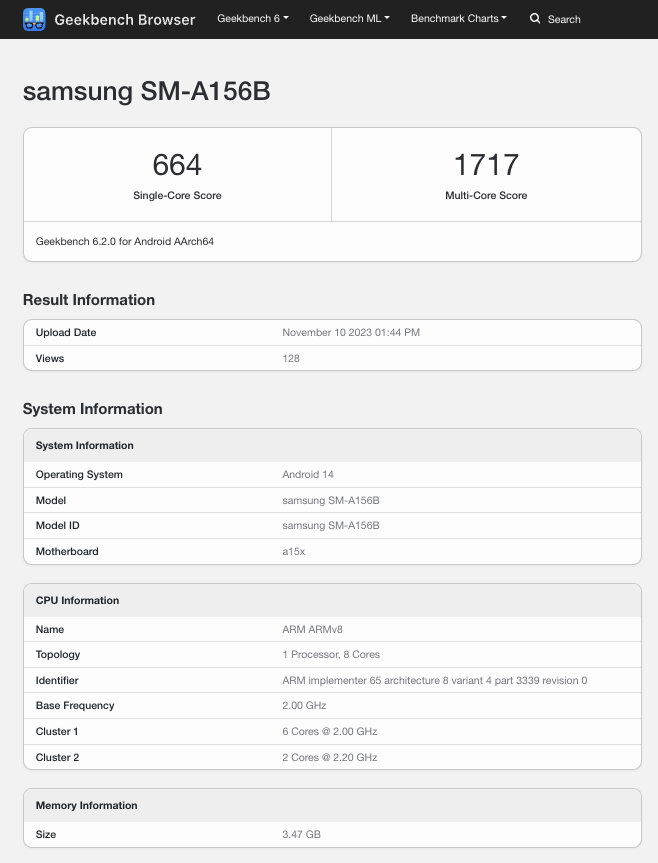Open the Benchmark Charts dropdown
658x863 pixels.
(x=459, y=19)
